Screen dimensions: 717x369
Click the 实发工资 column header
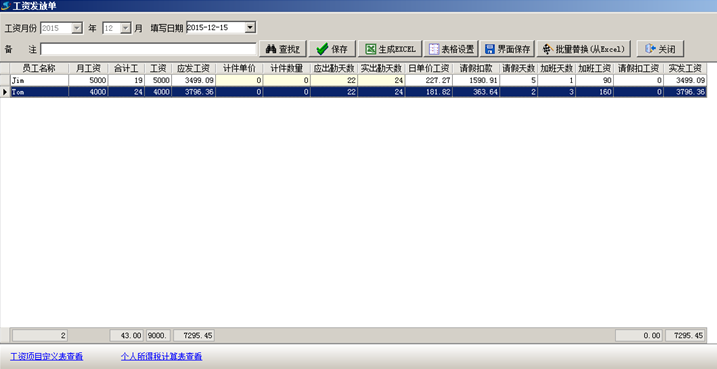click(x=685, y=69)
